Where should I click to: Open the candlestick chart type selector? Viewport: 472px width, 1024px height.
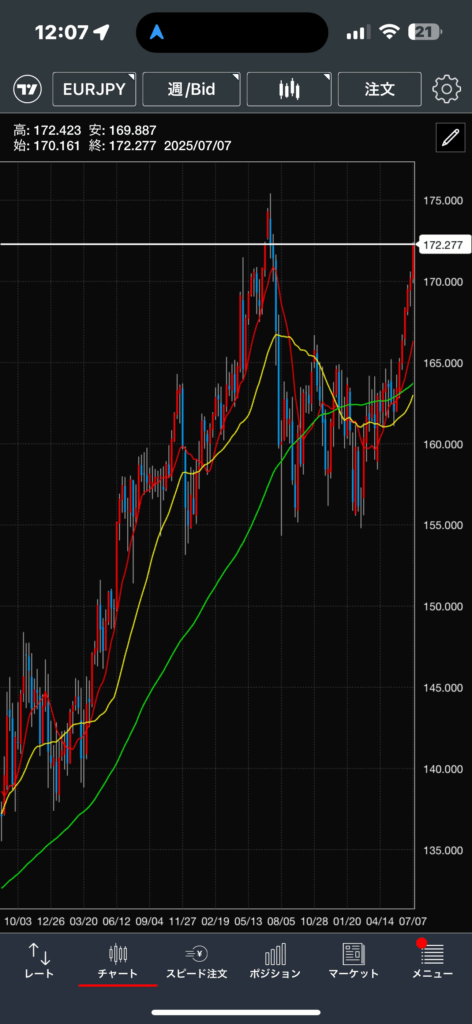coord(289,89)
